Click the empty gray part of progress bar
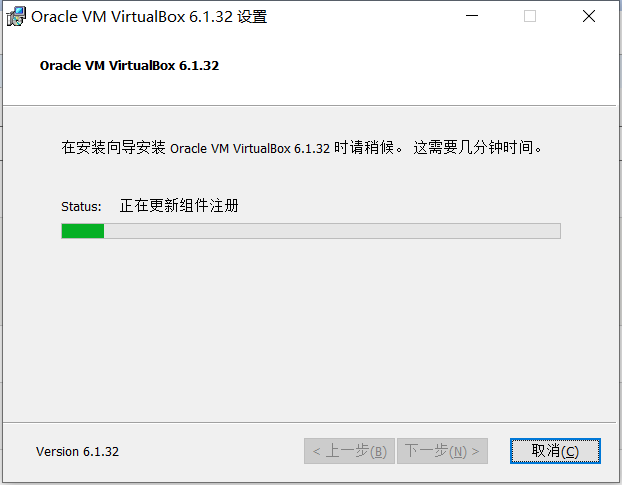Screen dimensions: 622x485 [x=332, y=231]
